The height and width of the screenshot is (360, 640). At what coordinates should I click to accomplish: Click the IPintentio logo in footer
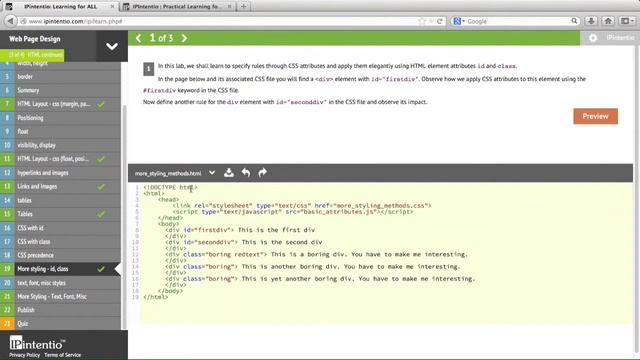click(x=37, y=343)
